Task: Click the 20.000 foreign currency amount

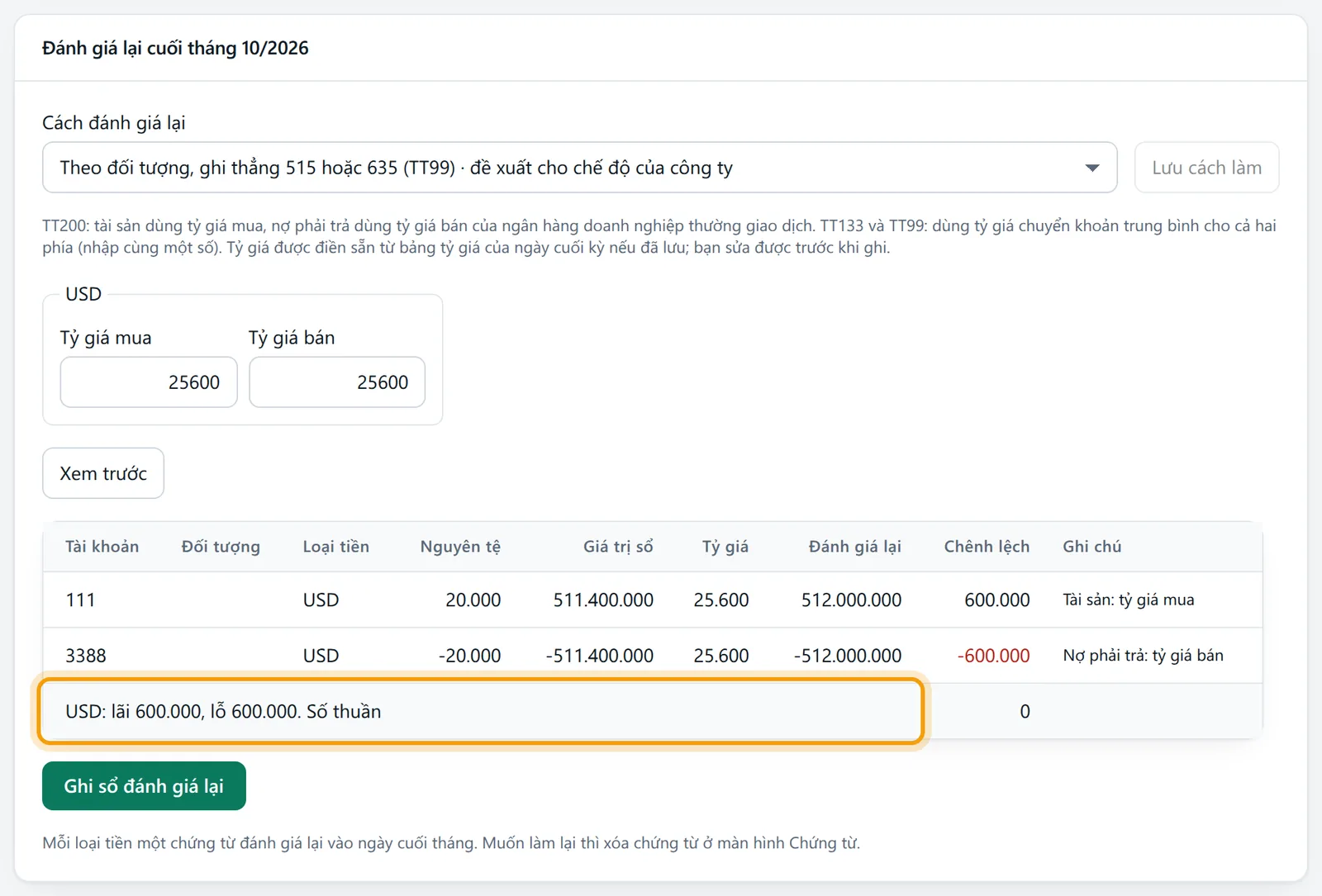Action: 473,600
